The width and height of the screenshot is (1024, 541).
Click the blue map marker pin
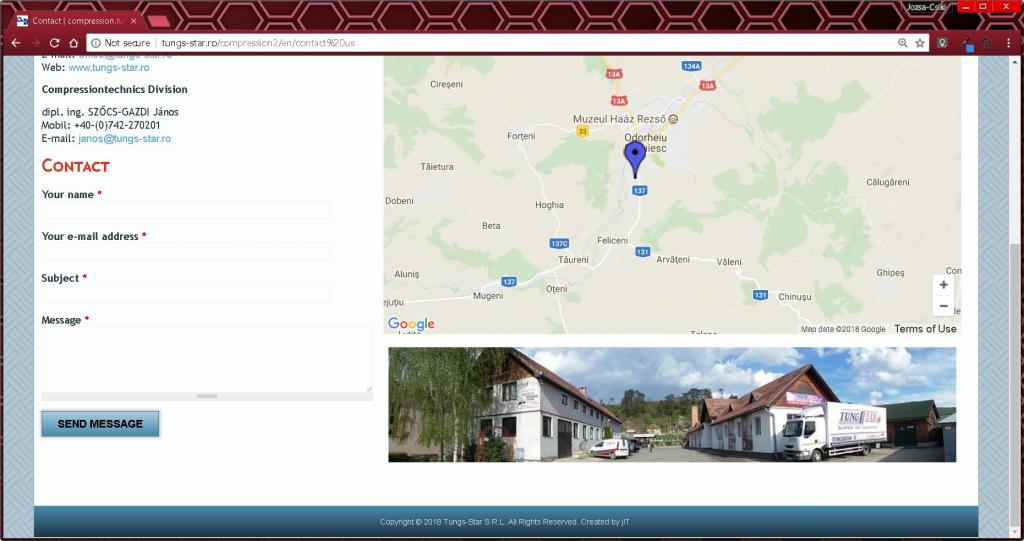tap(635, 158)
